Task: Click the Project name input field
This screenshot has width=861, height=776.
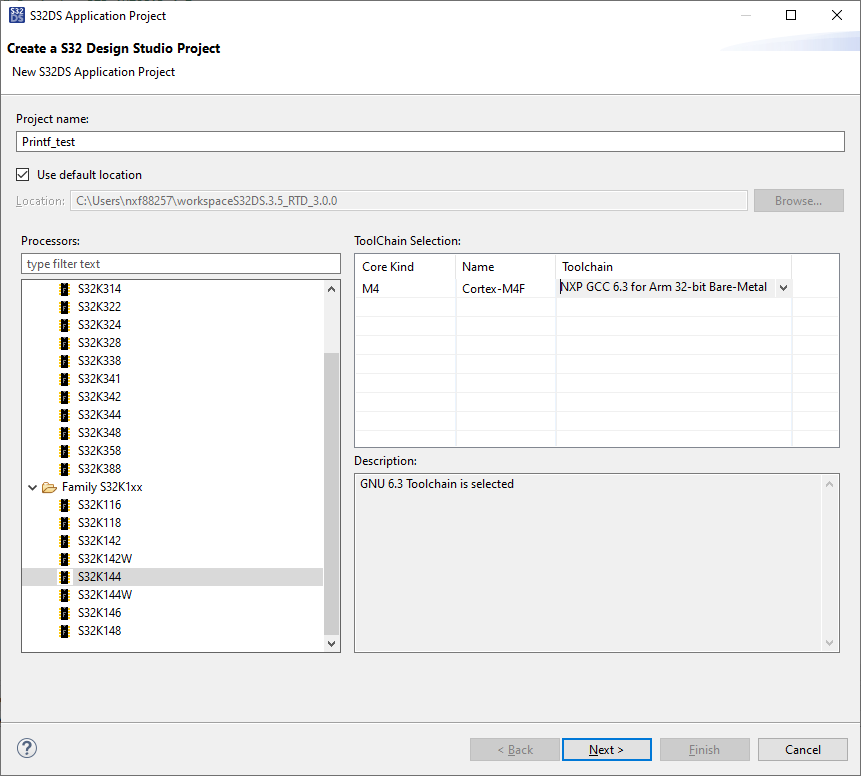Action: click(x=430, y=141)
